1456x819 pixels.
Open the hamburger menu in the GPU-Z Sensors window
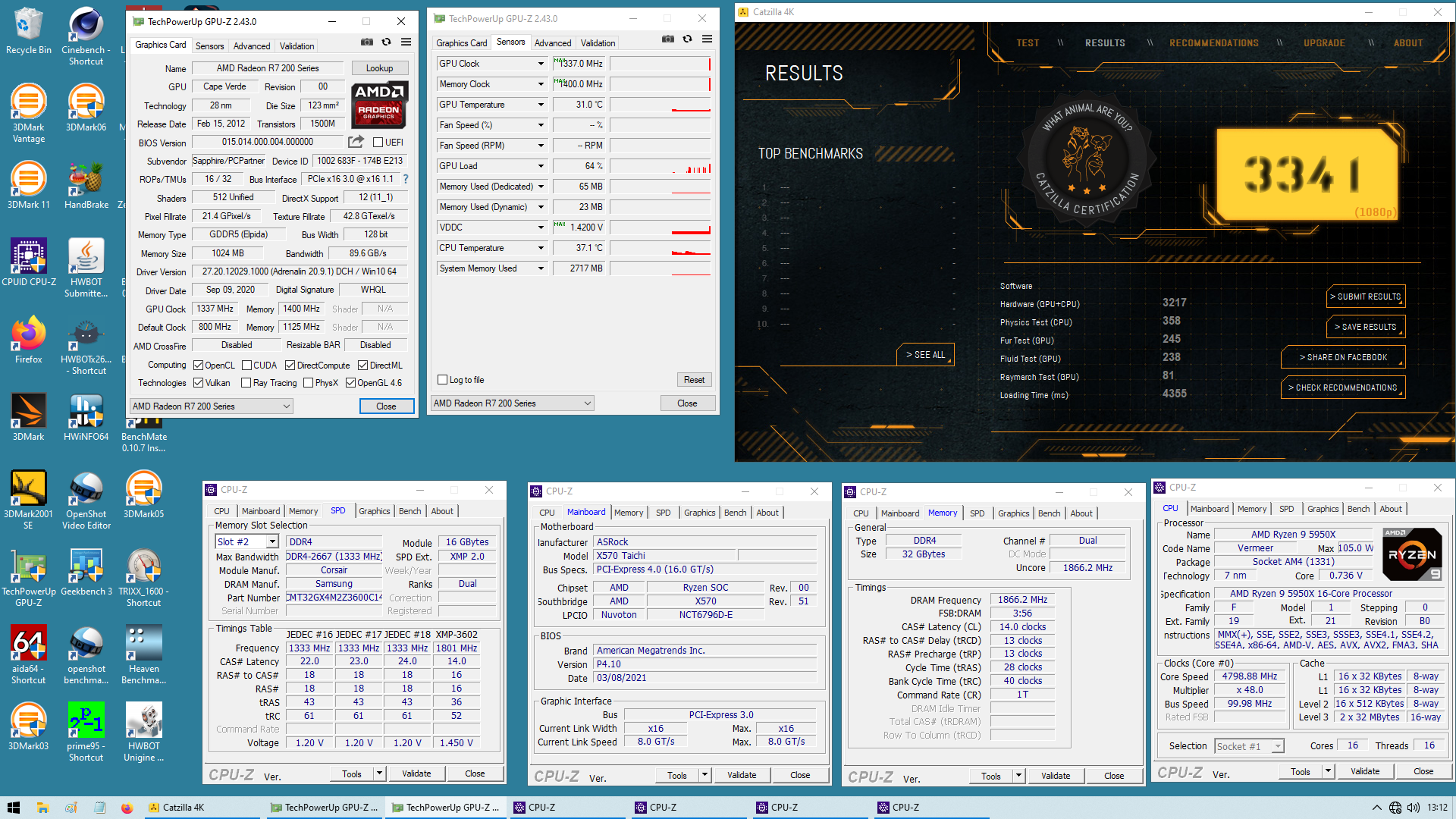coord(707,39)
